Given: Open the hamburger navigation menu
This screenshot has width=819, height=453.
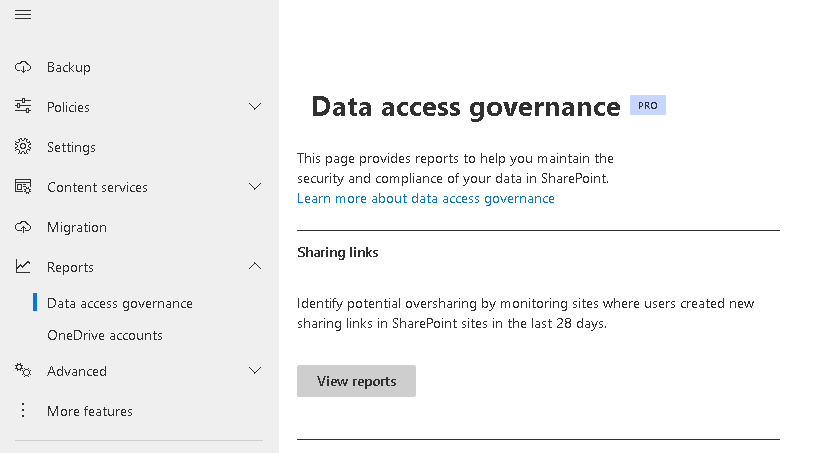Looking at the screenshot, I should (23, 15).
